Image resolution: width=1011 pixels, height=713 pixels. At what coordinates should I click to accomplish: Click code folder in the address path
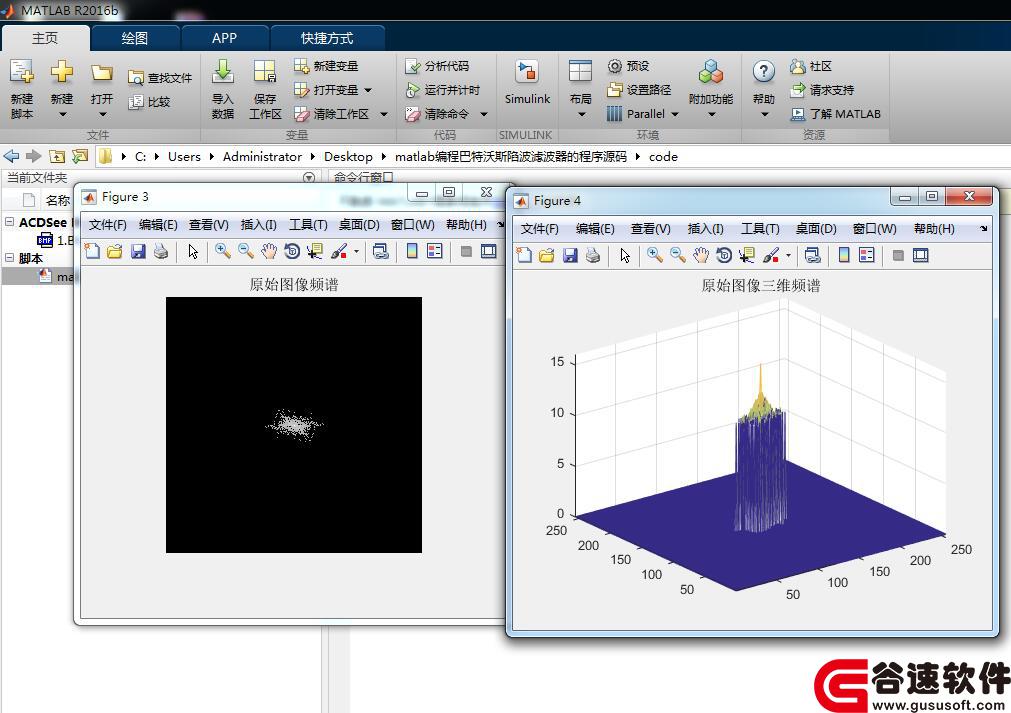pyautogui.click(x=663, y=157)
